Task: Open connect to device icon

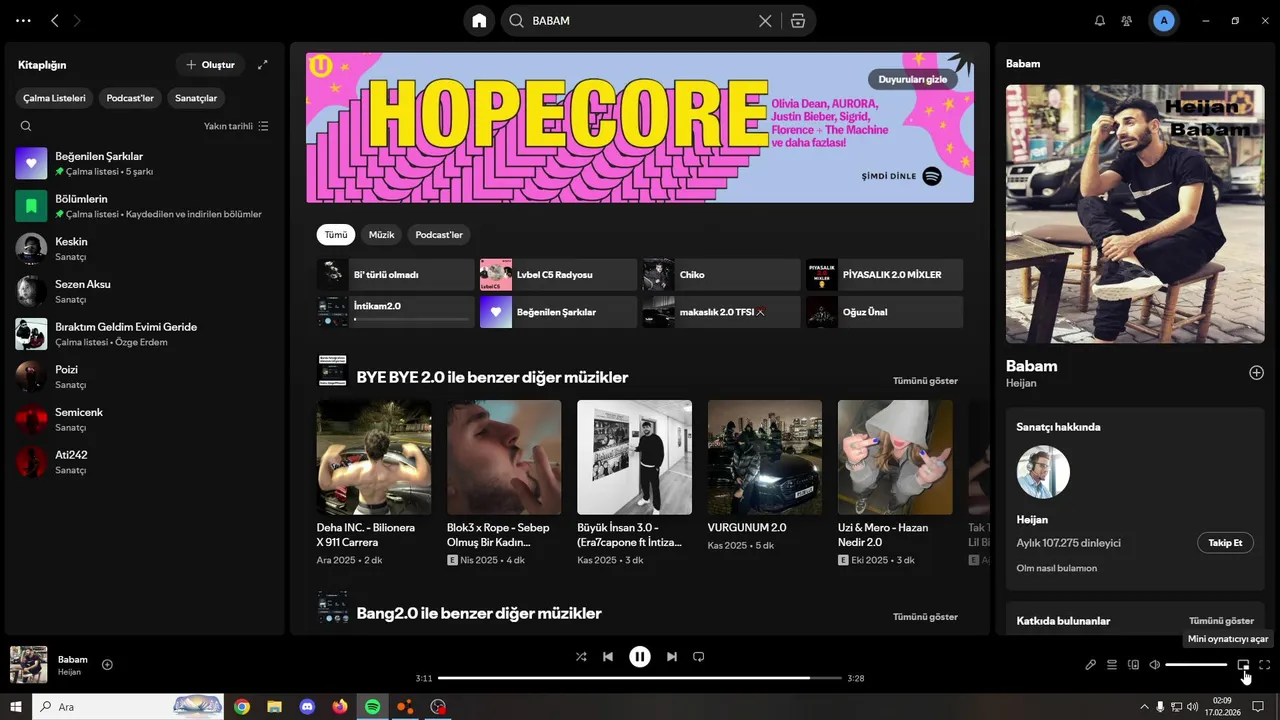Action: (1133, 665)
